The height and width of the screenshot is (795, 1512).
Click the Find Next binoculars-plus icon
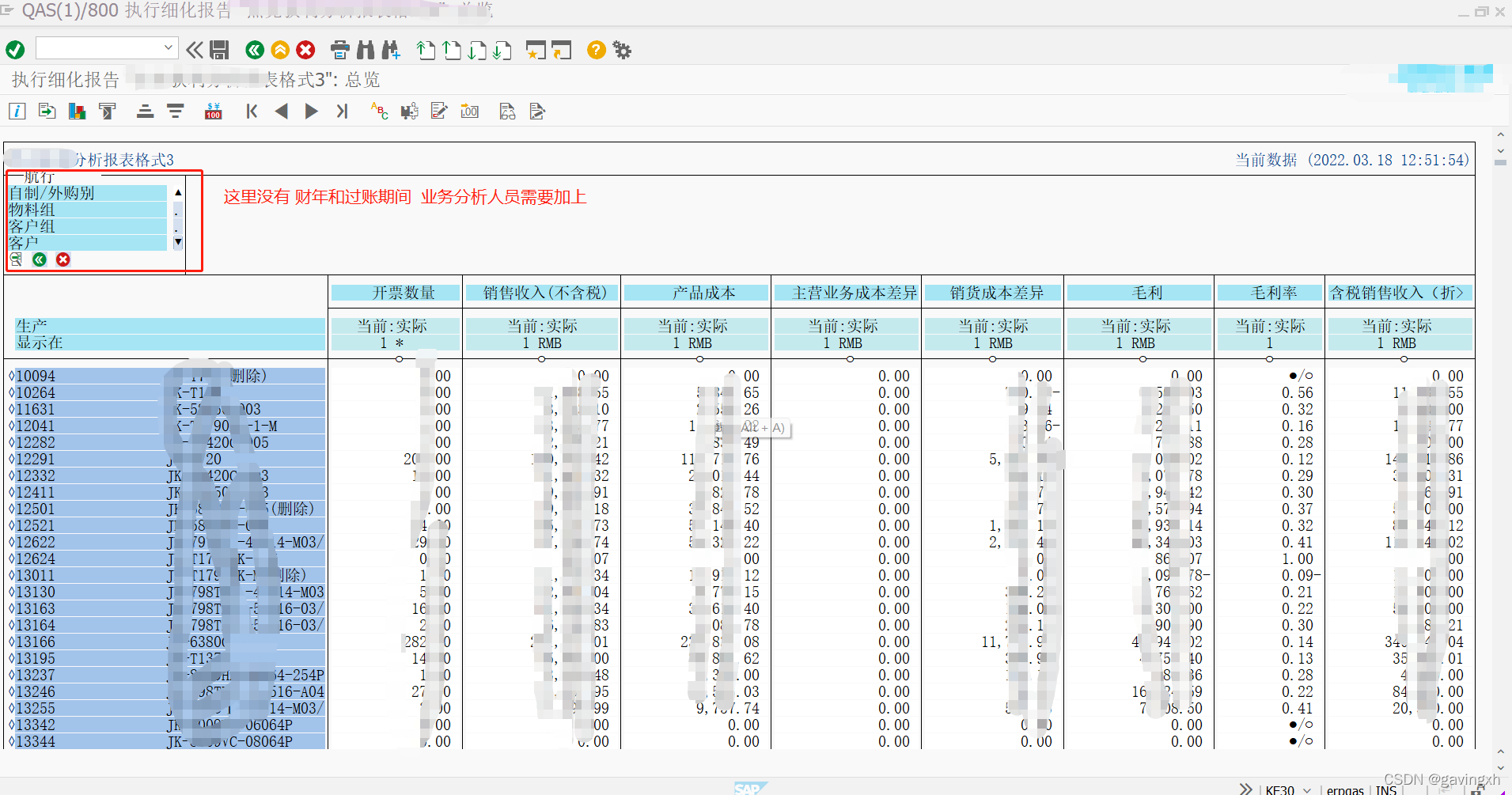[x=391, y=50]
